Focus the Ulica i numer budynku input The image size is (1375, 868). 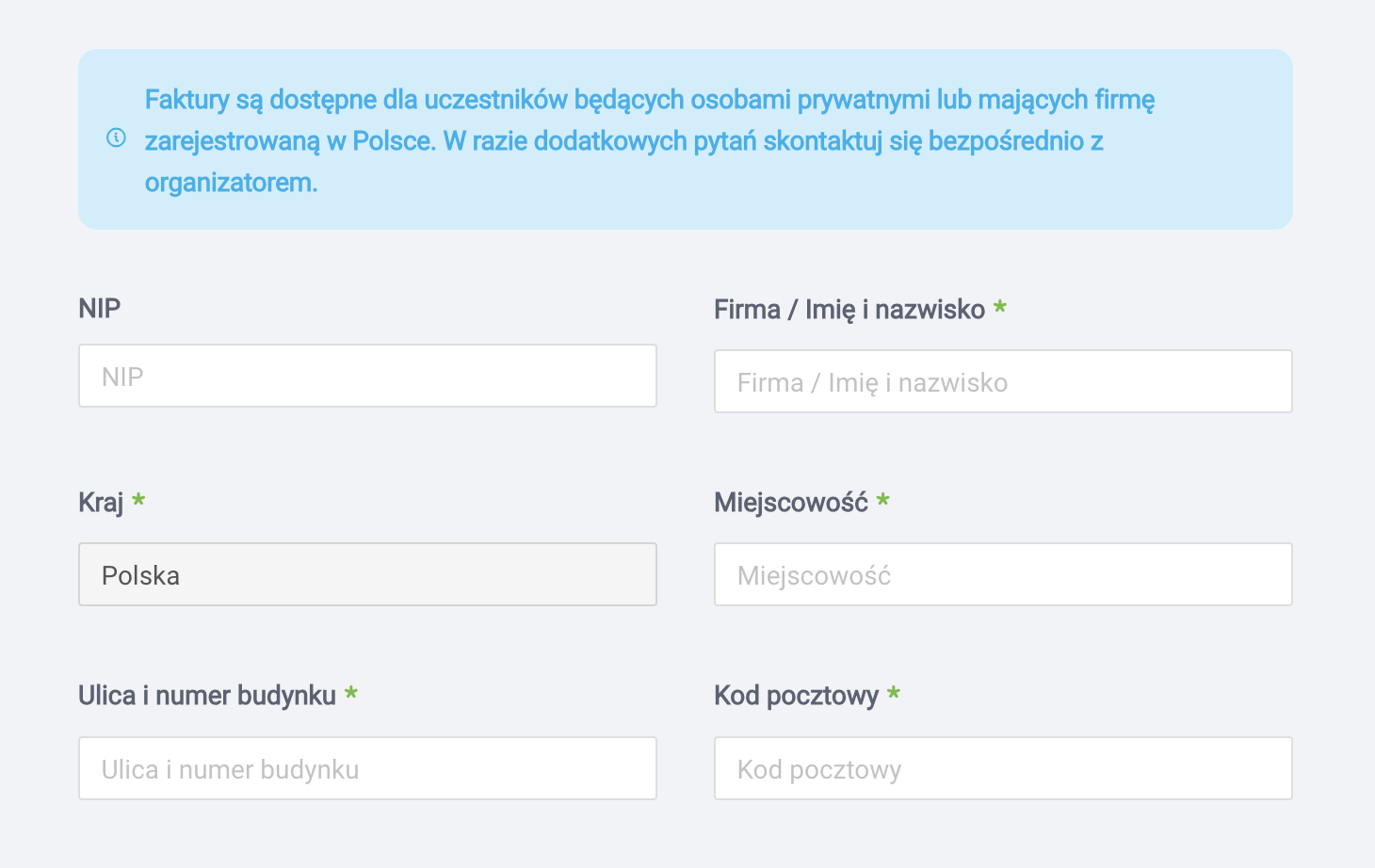pos(367,769)
